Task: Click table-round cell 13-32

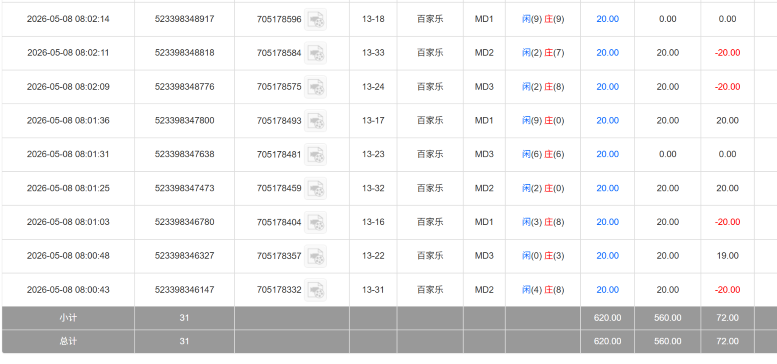Action: [x=373, y=188]
